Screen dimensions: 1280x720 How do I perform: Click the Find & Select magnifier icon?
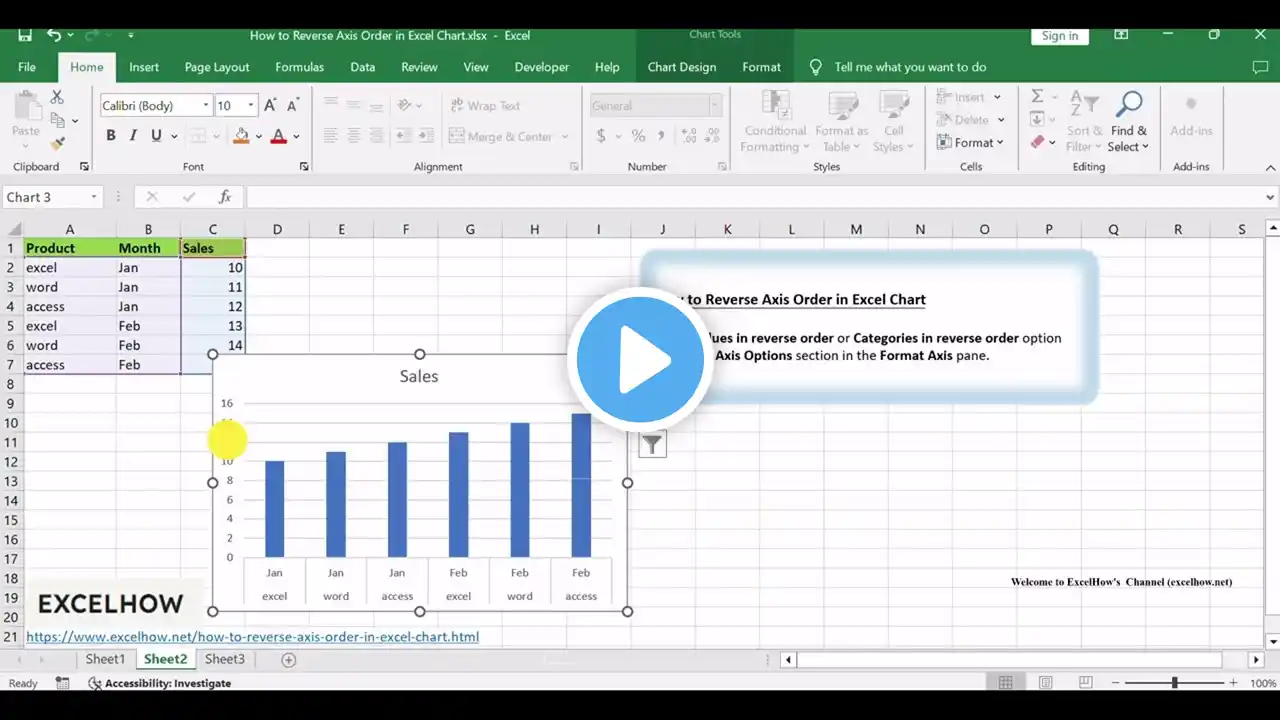[1129, 104]
